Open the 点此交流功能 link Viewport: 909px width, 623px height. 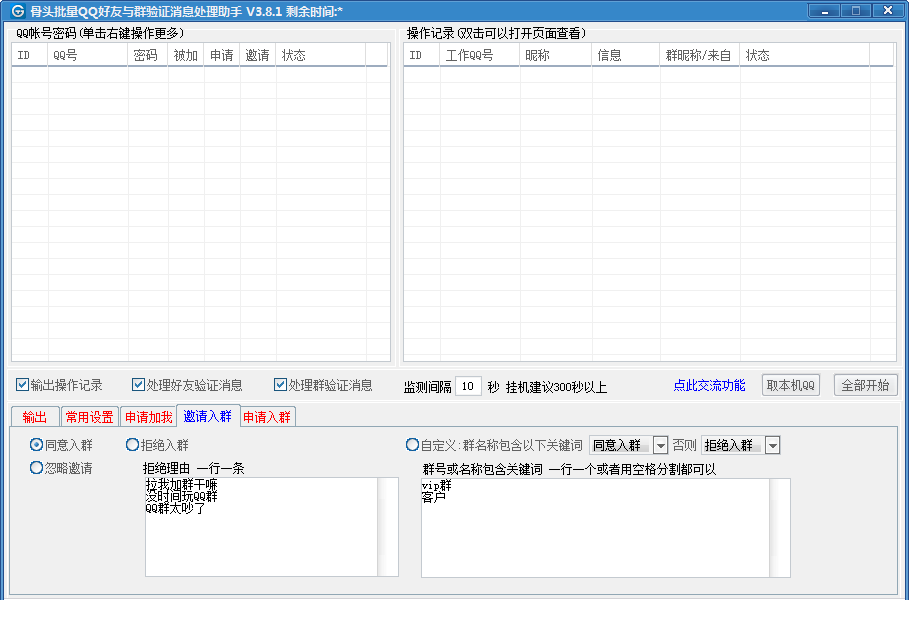[709, 385]
